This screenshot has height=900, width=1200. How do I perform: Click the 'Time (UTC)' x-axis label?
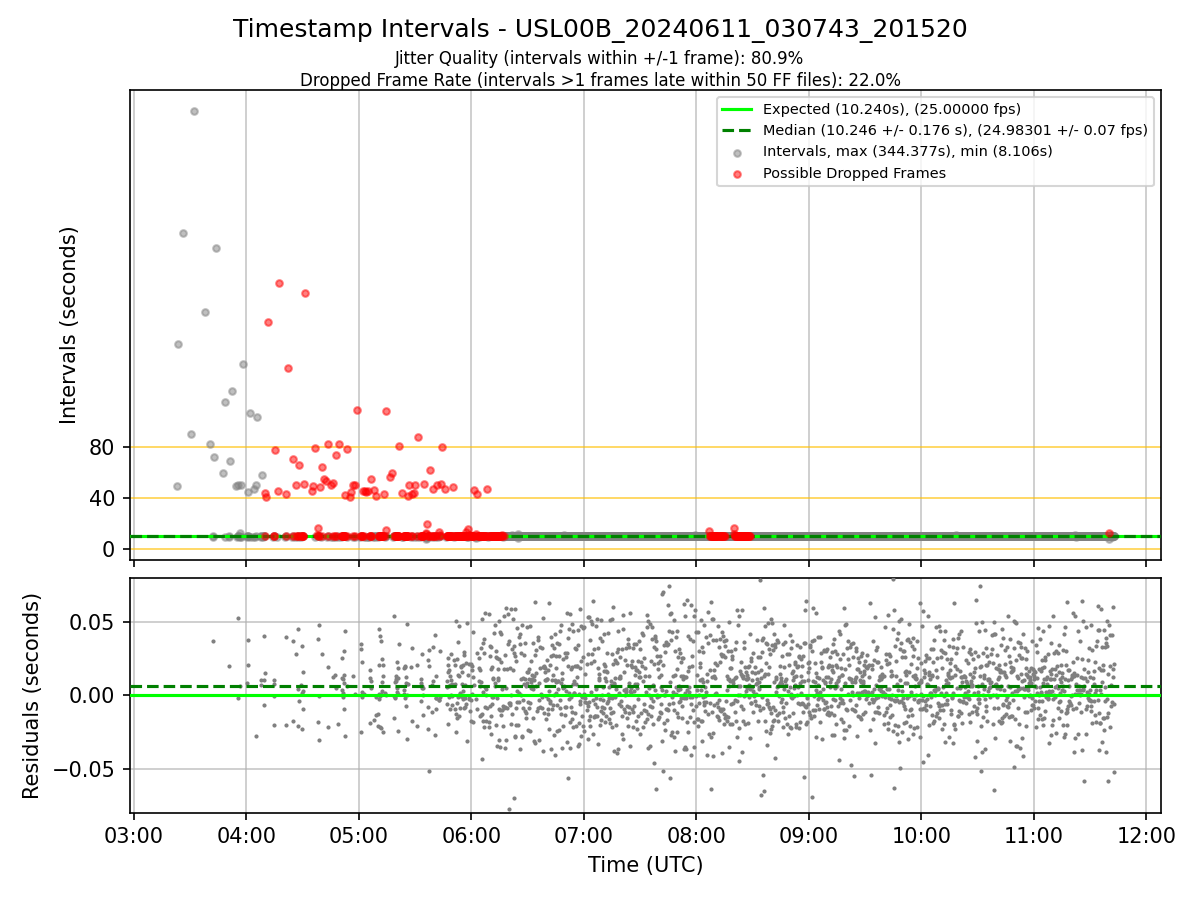[645, 865]
